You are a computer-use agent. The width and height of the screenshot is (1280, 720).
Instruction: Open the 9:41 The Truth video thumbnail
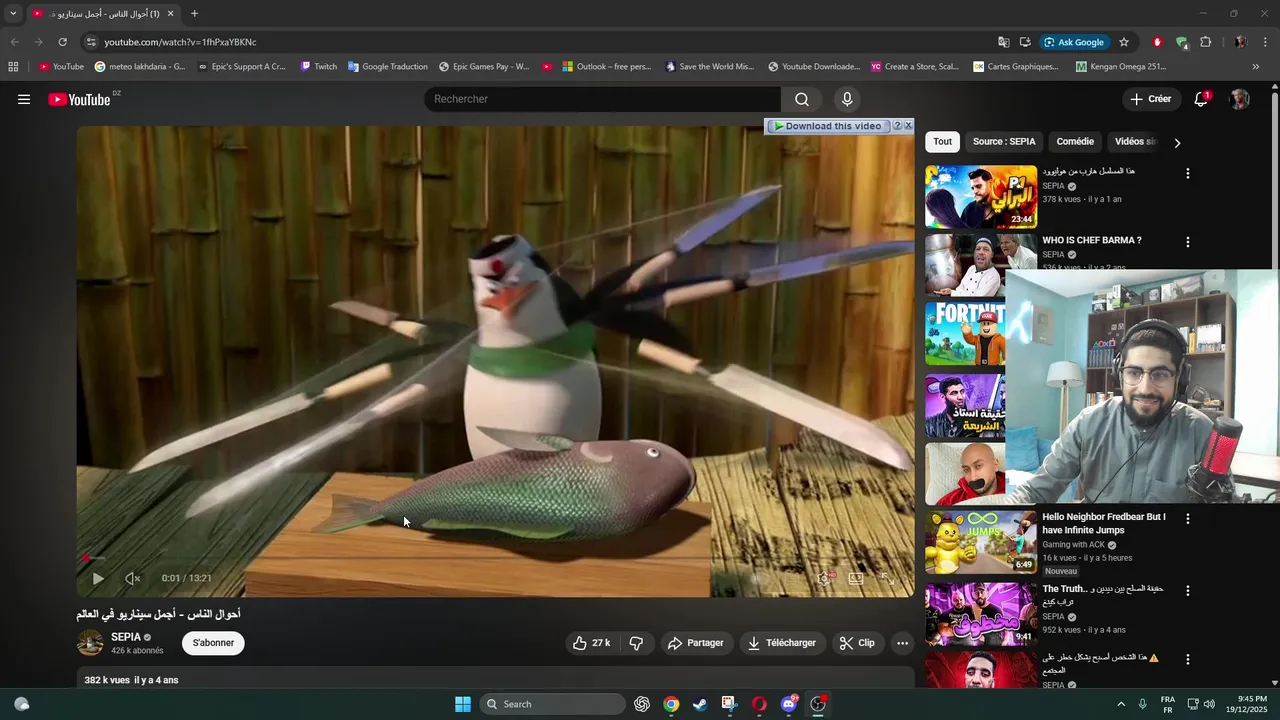pos(981,614)
